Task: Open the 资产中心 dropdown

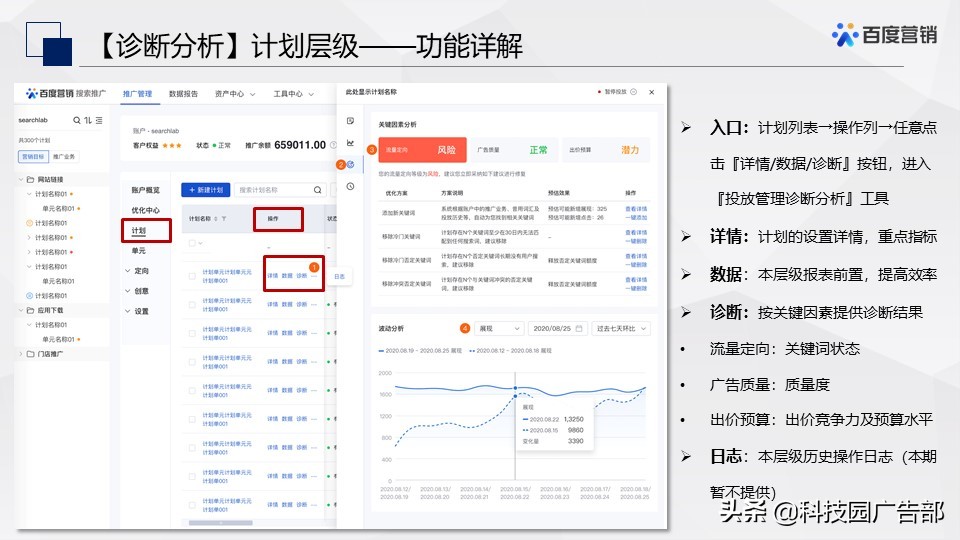Action: pyautogui.click(x=235, y=94)
